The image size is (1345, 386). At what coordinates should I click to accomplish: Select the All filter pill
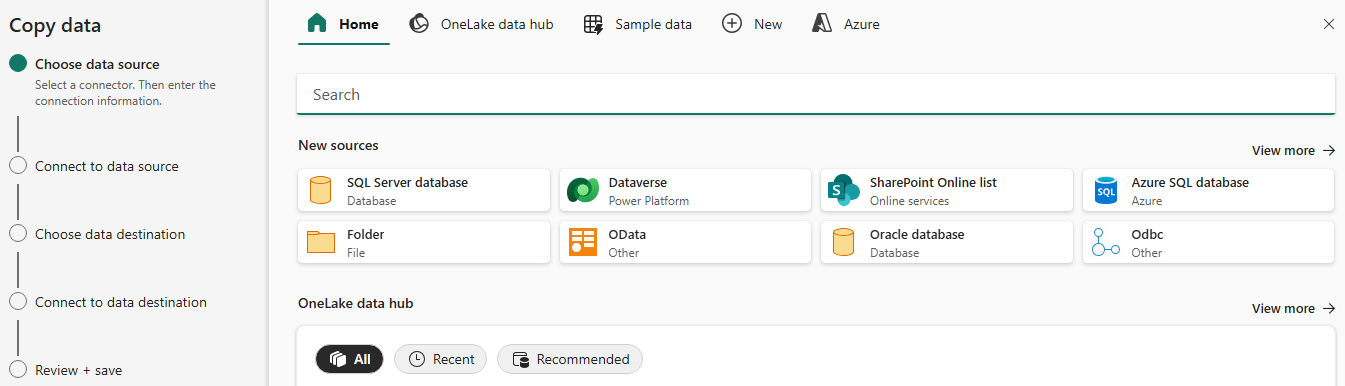pos(349,359)
